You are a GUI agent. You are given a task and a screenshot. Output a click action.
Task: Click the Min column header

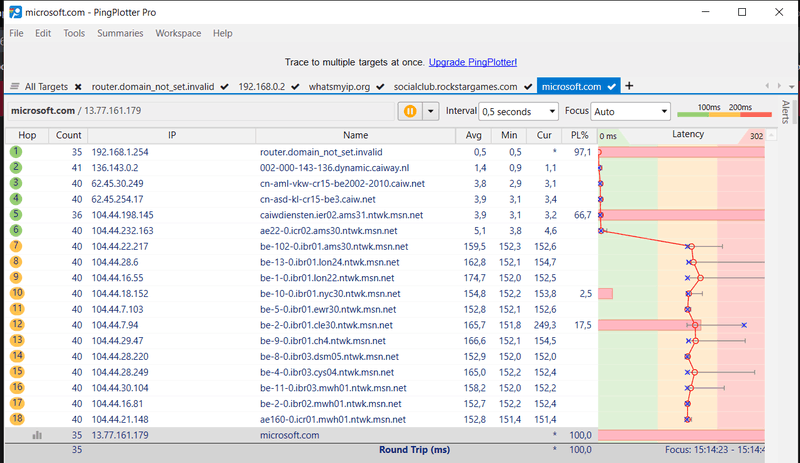509,135
